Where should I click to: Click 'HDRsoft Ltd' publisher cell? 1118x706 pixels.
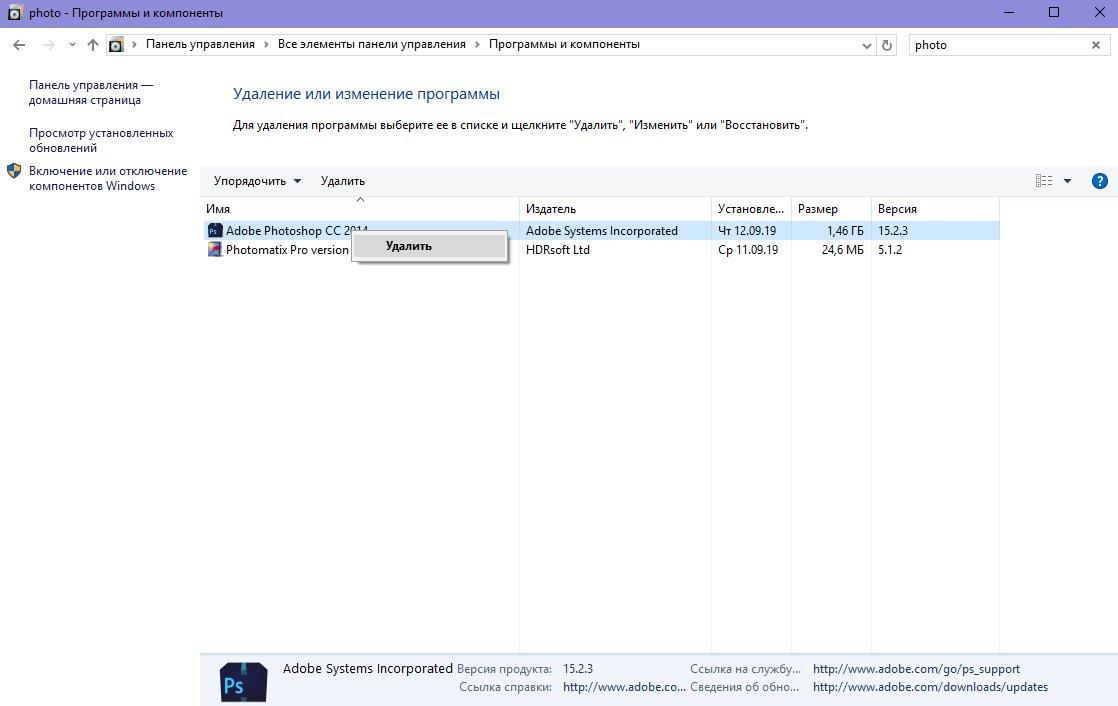tap(558, 250)
